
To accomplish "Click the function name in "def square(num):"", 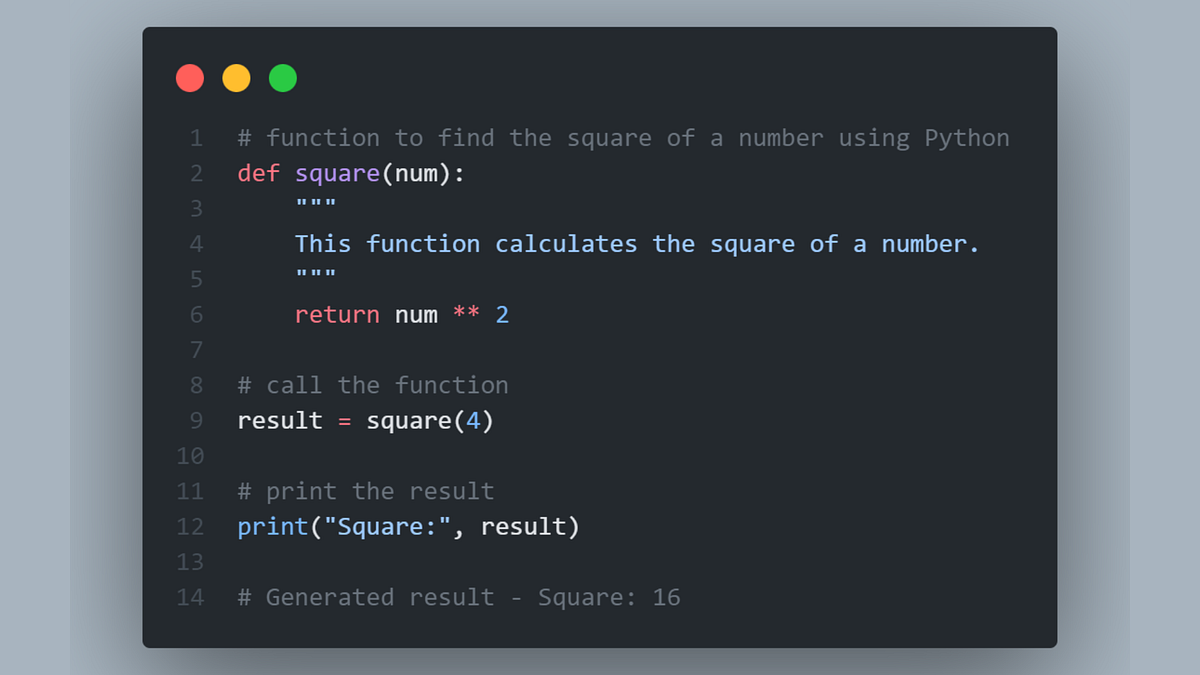I will [x=337, y=174].
